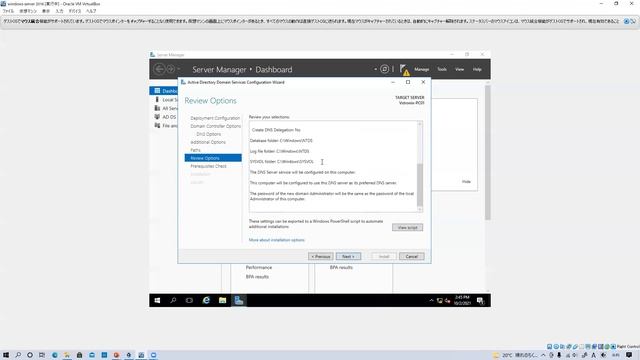Click guest taskbar search magnifier icon
Image resolution: width=640 pixels, height=360 pixels.
[173, 300]
